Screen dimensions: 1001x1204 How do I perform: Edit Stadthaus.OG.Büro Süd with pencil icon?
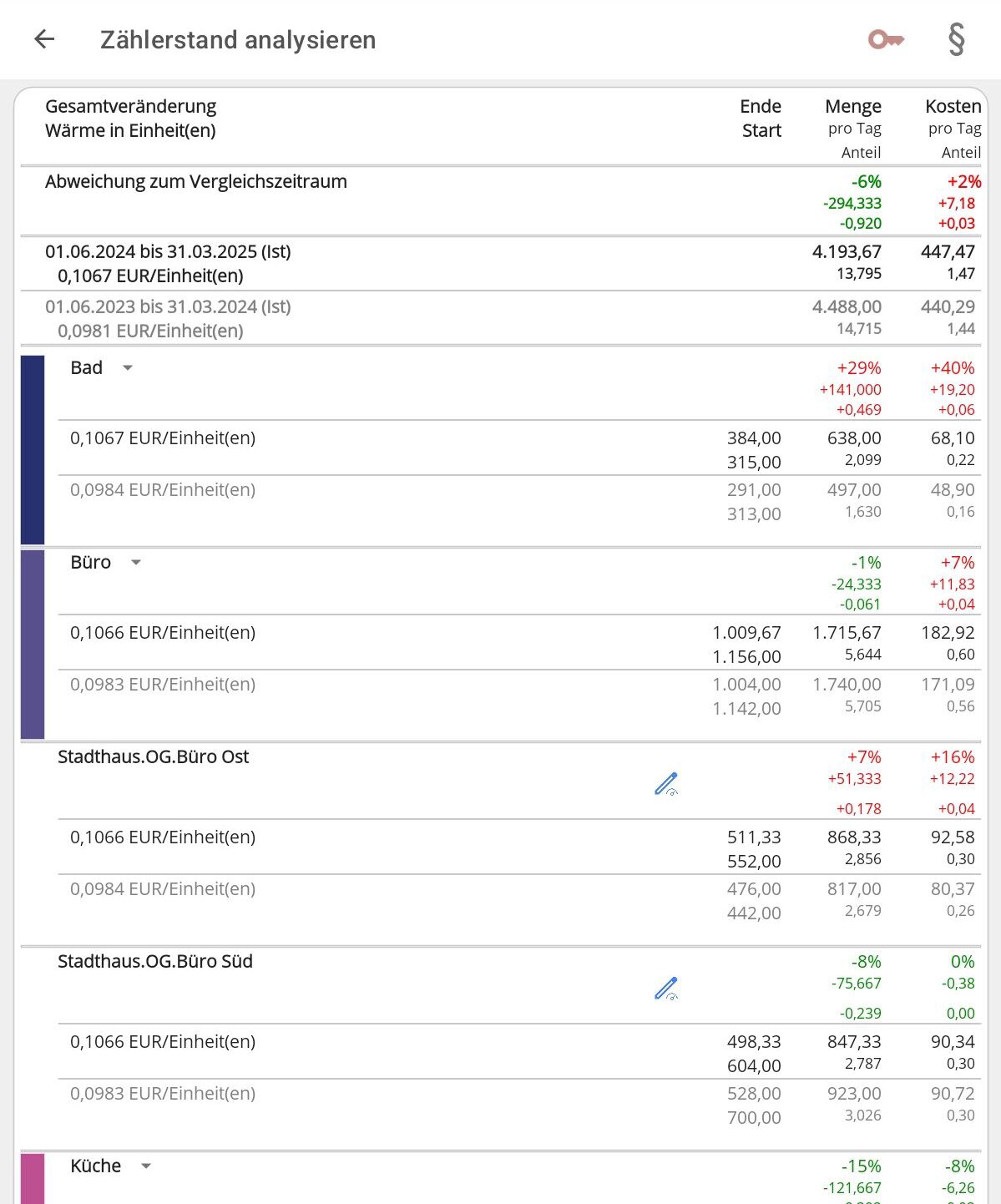[x=666, y=988]
